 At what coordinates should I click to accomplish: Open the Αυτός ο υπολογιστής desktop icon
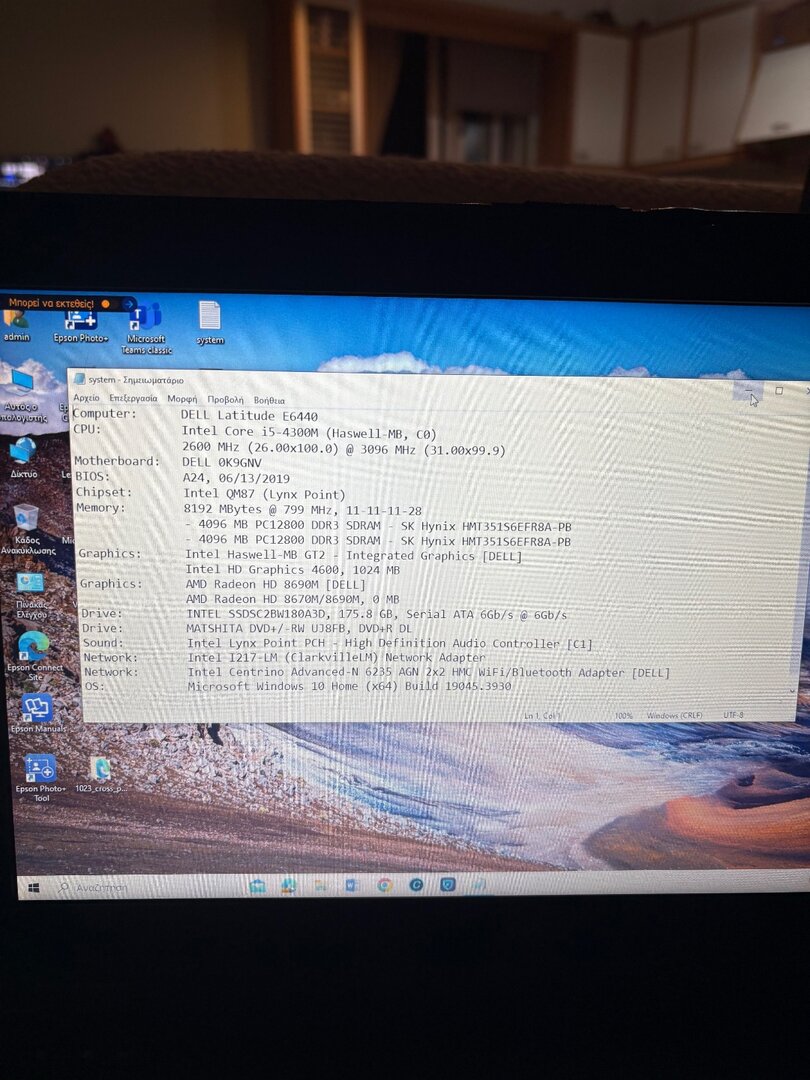[x=24, y=396]
